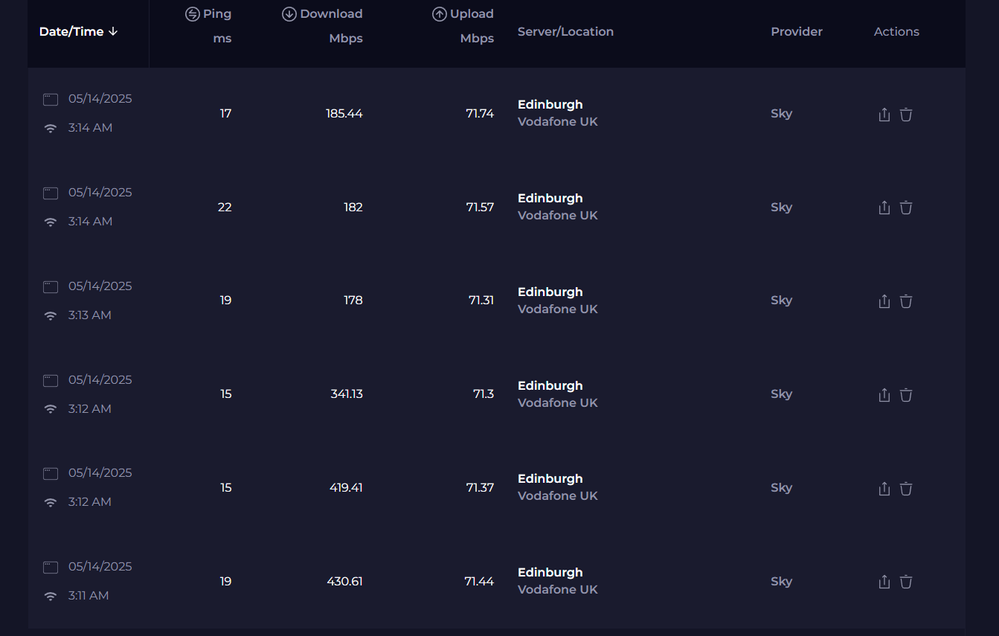Sort by the Upload Mbps header
This screenshot has width=999, height=636.
[463, 15]
